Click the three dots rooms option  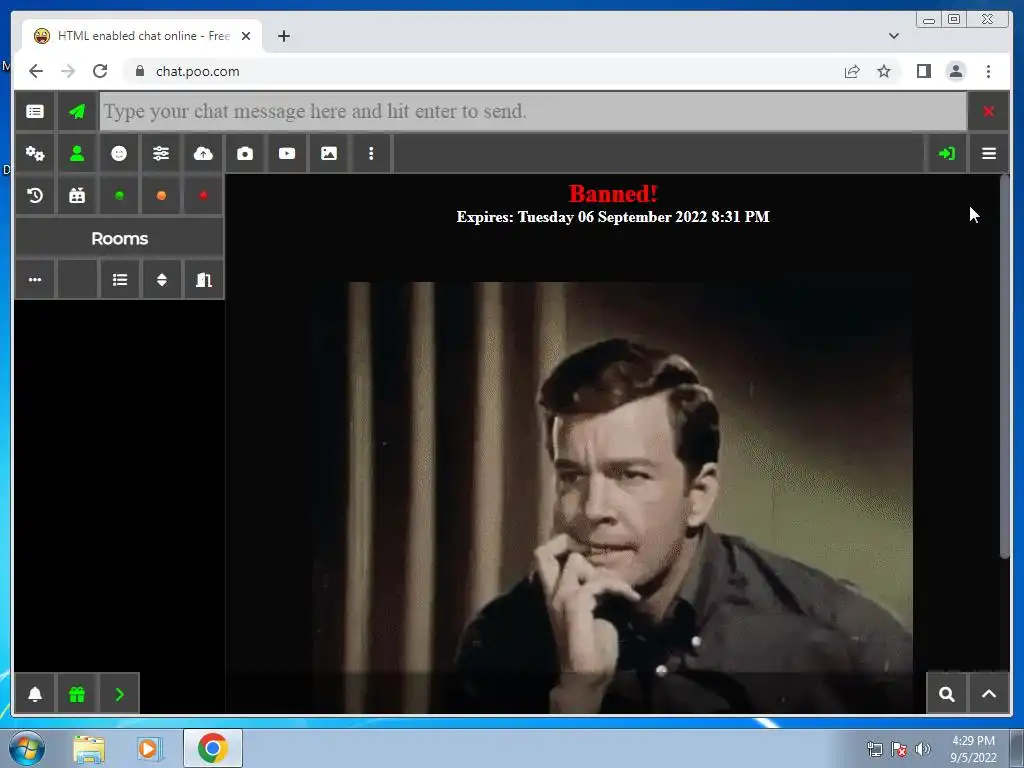click(x=35, y=280)
